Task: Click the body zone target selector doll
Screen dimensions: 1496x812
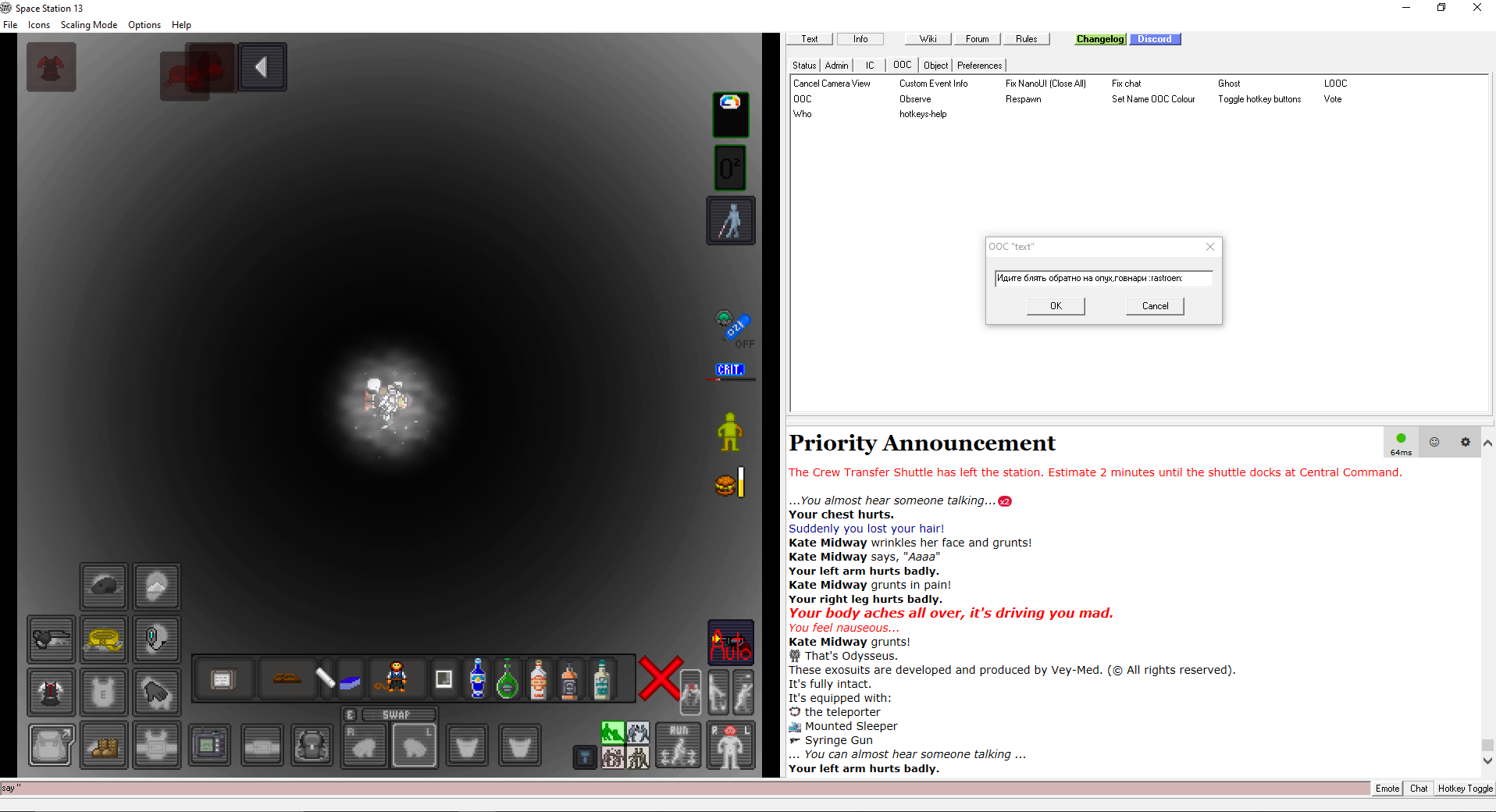Action: pyautogui.click(x=731, y=746)
